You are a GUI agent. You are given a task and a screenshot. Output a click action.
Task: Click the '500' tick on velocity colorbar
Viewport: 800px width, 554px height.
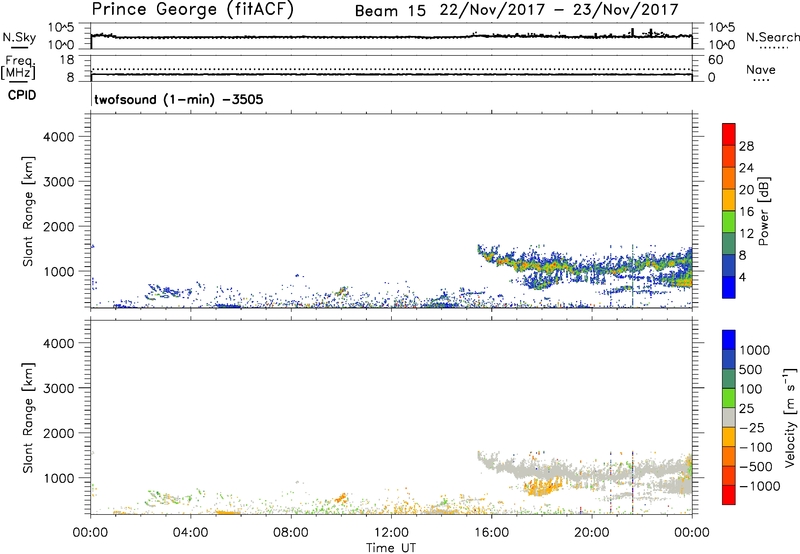751,369
